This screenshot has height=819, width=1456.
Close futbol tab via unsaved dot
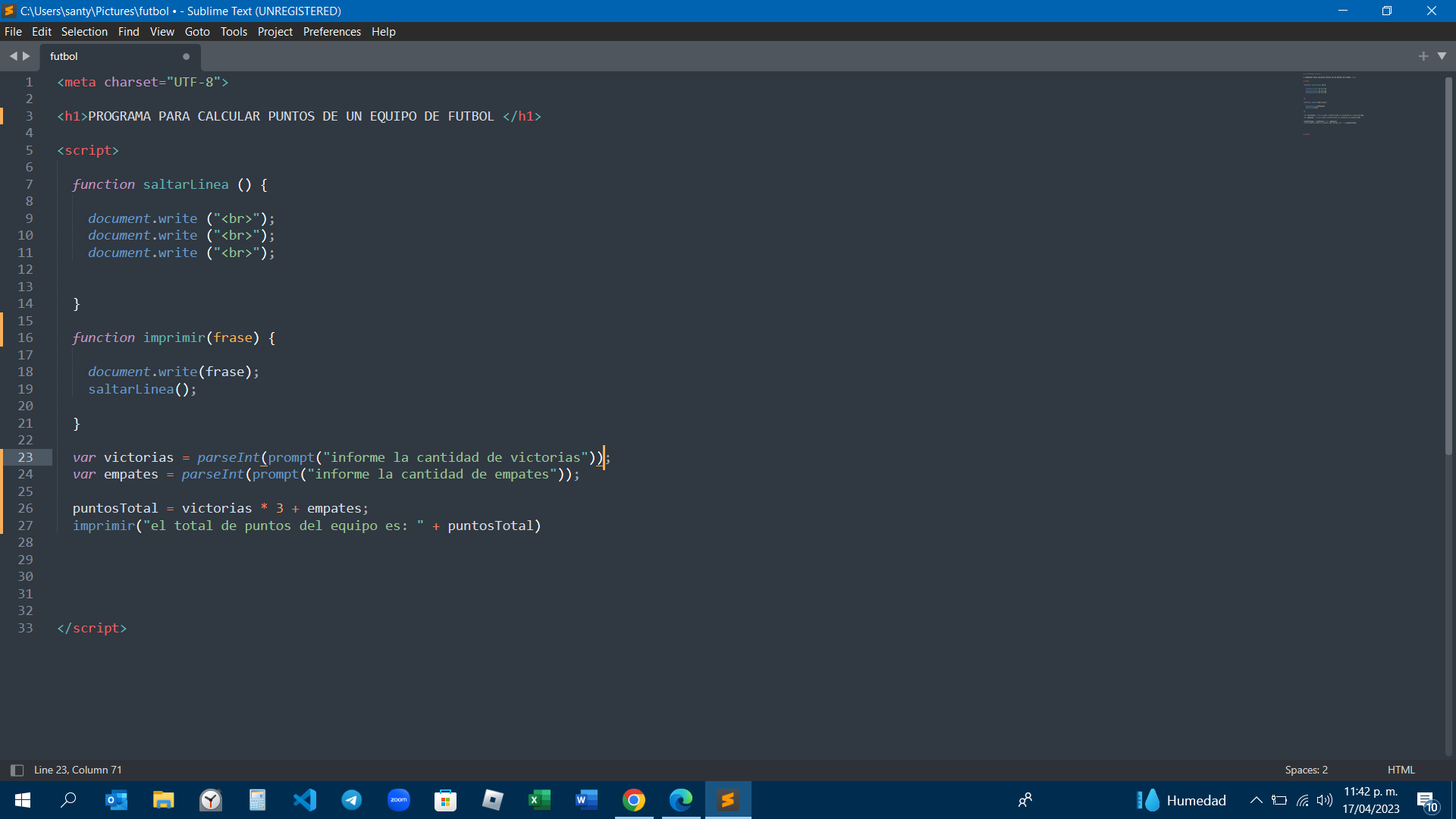(186, 57)
